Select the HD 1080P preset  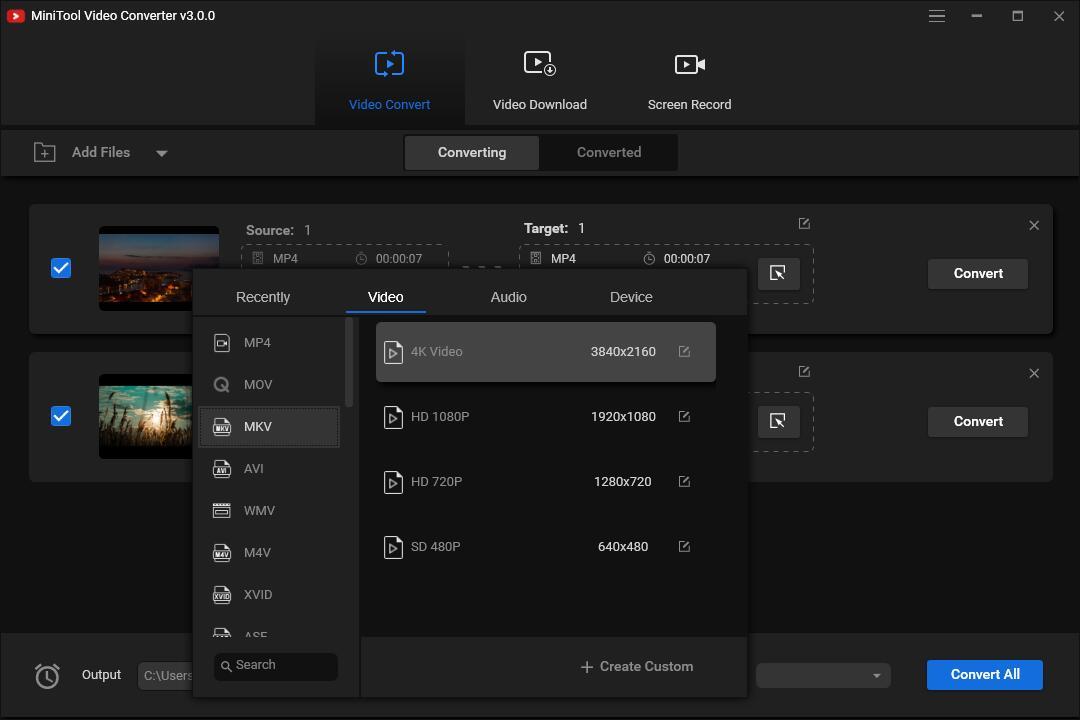(x=546, y=417)
